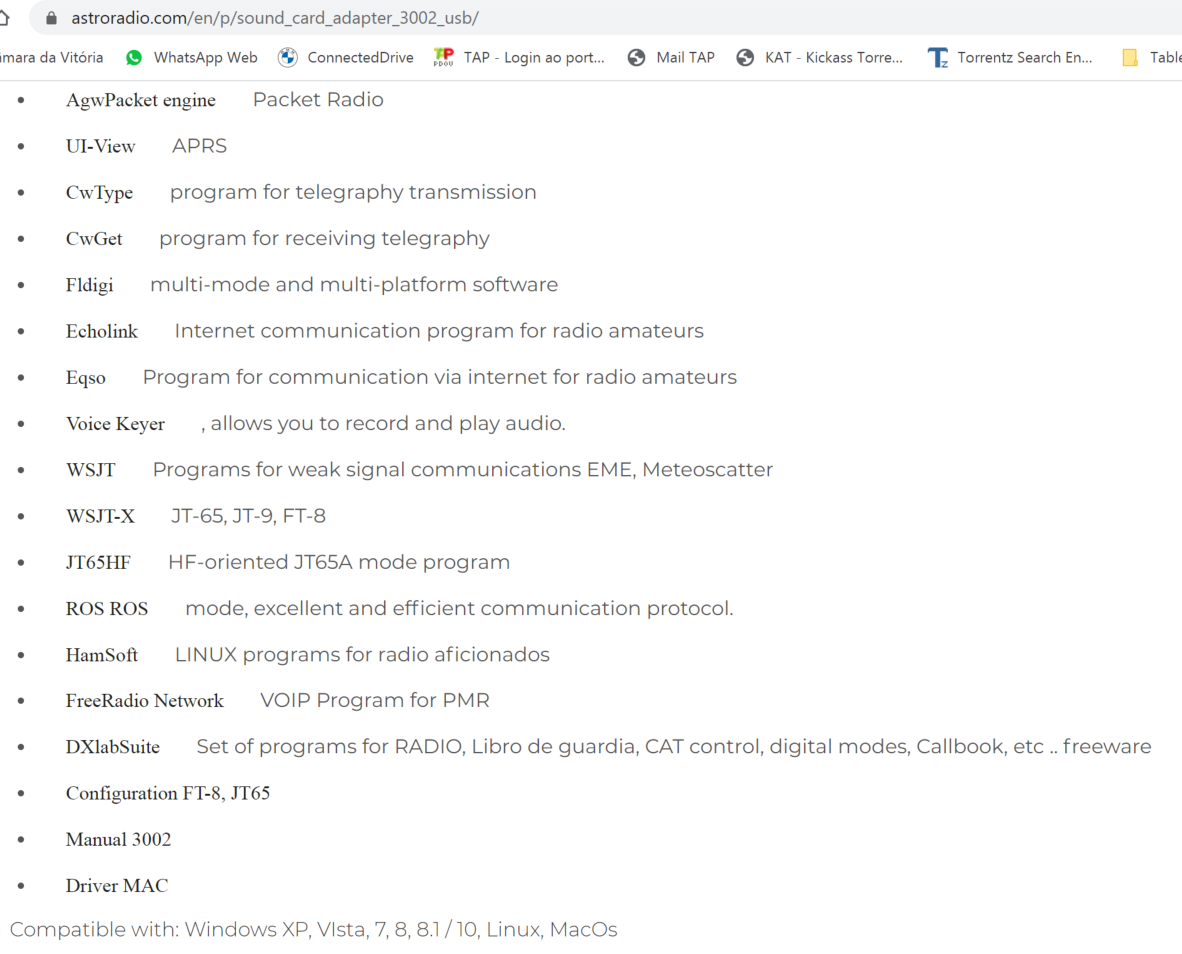Click 'JT-65, JT-9, FT-8' text
The height and width of the screenshot is (954, 1182).
tap(248, 516)
